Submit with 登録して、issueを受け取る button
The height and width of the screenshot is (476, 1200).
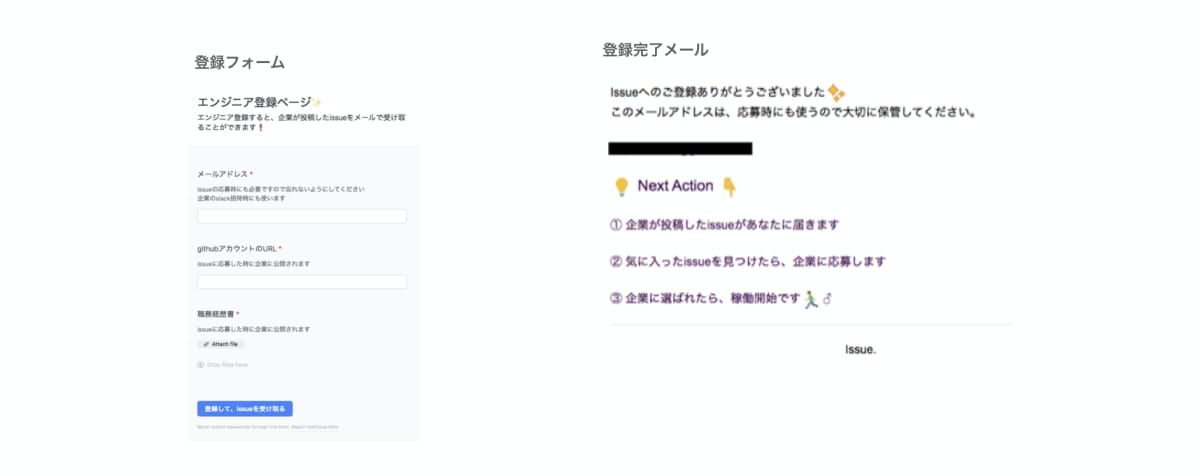click(x=245, y=409)
